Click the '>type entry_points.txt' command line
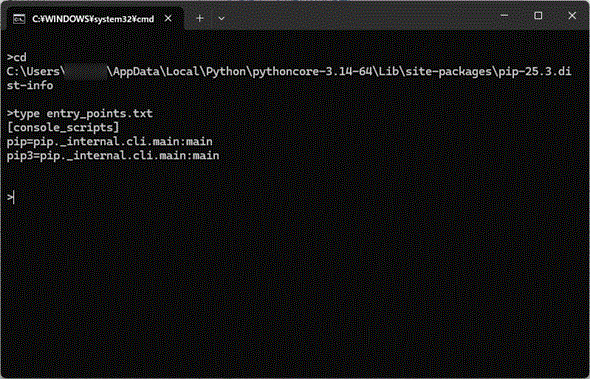This screenshot has width=590, height=379. pos(80,113)
